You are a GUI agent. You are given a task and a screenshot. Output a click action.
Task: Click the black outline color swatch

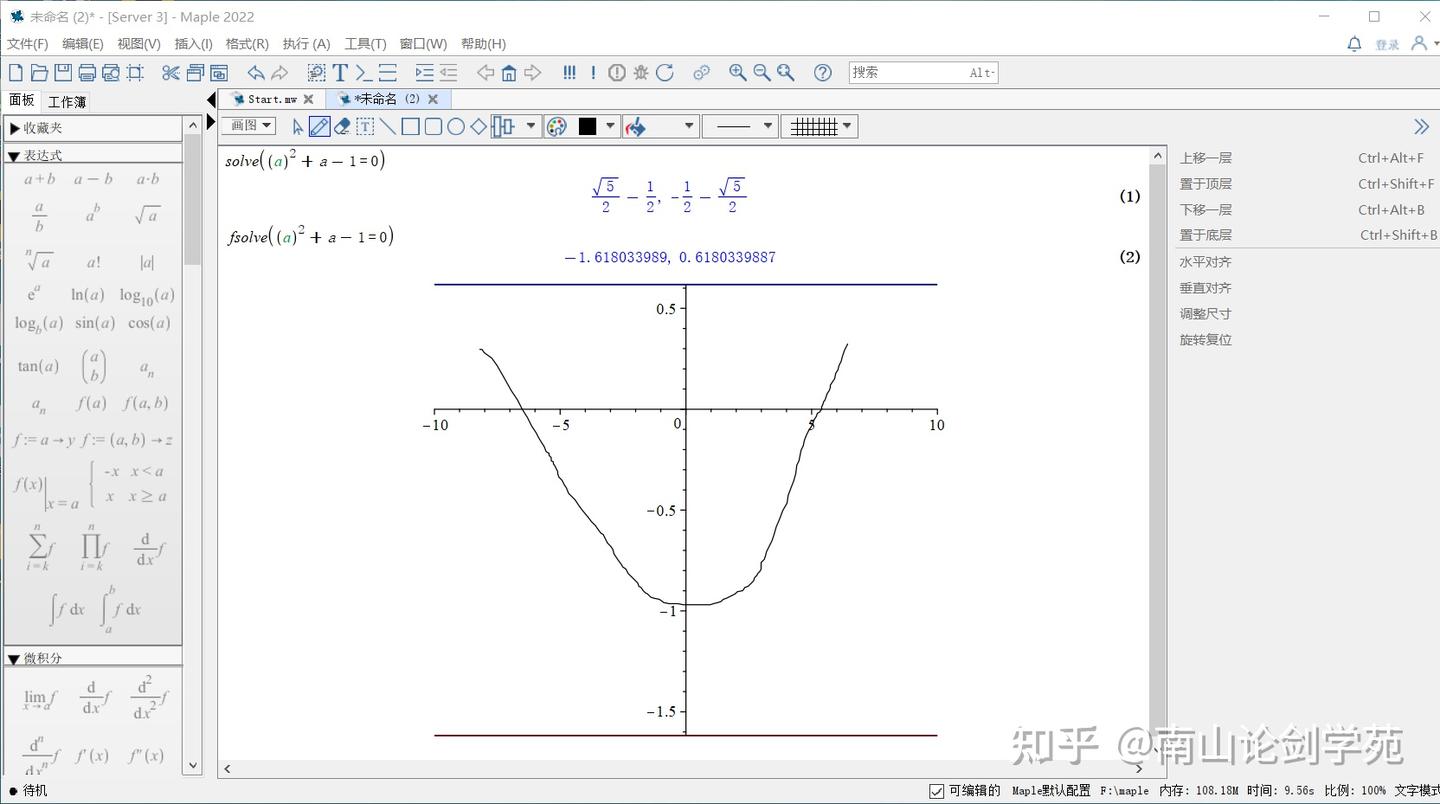pyautogui.click(x=587, y=126)
